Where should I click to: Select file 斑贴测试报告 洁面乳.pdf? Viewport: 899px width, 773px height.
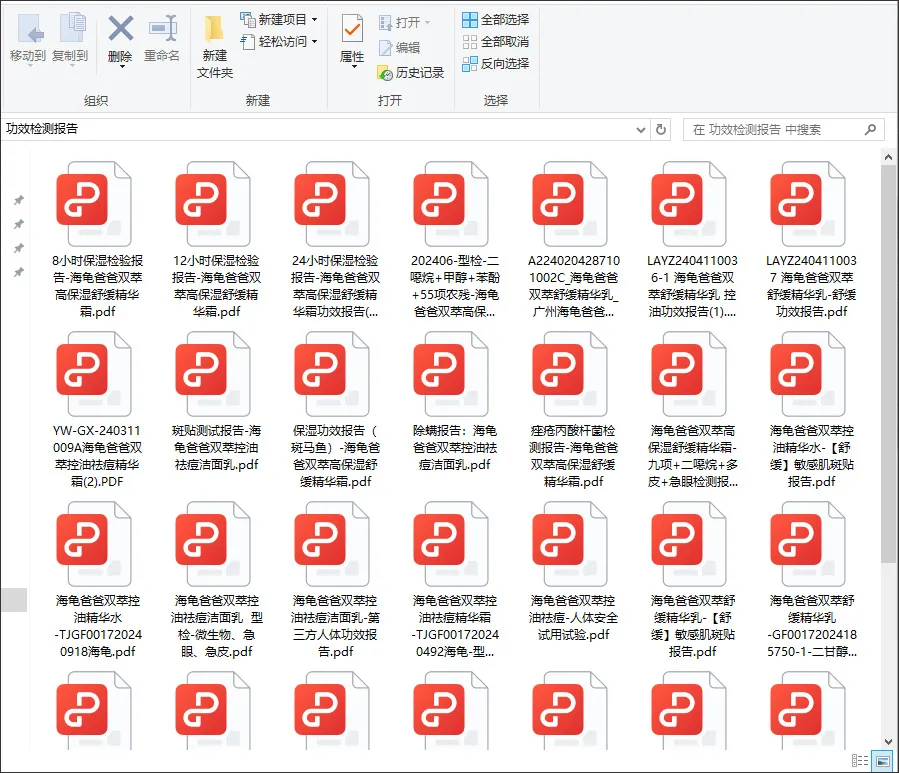click(x=216, y=401)
